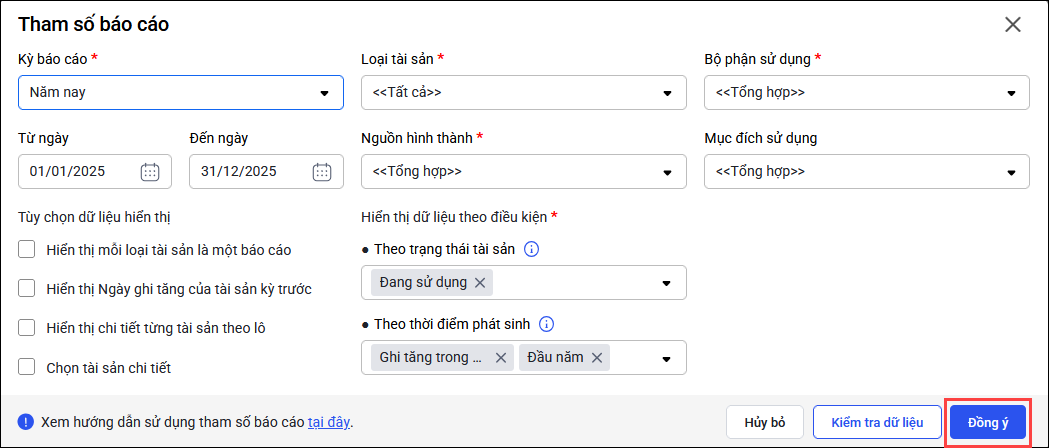The image size is (1049, 448).
Task: Open the Từ ngày calendar picker icon
Action: click(x=150, y=171)
